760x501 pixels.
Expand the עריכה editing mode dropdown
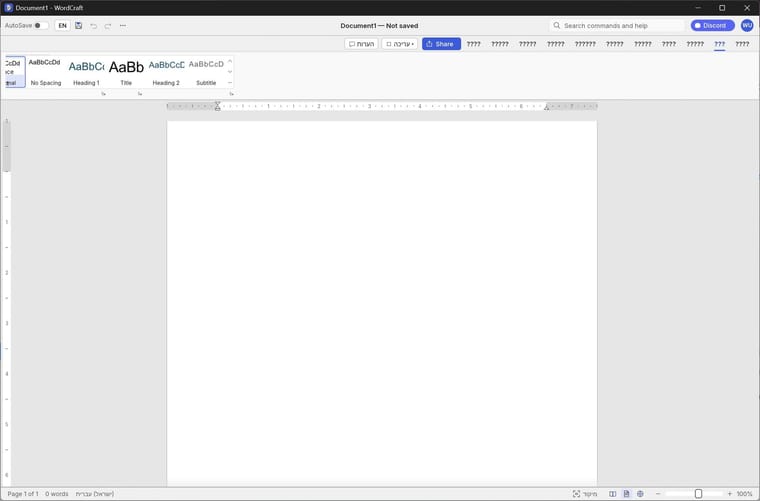point(400,44)
